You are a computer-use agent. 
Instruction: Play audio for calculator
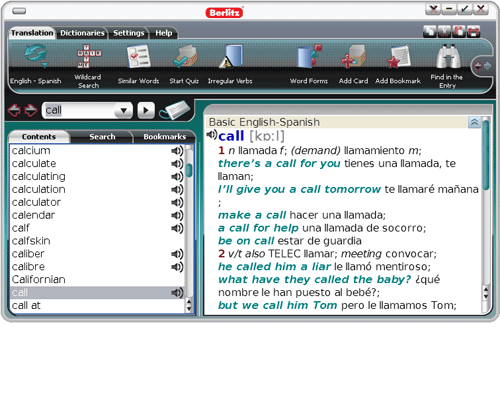pos(177,202)
